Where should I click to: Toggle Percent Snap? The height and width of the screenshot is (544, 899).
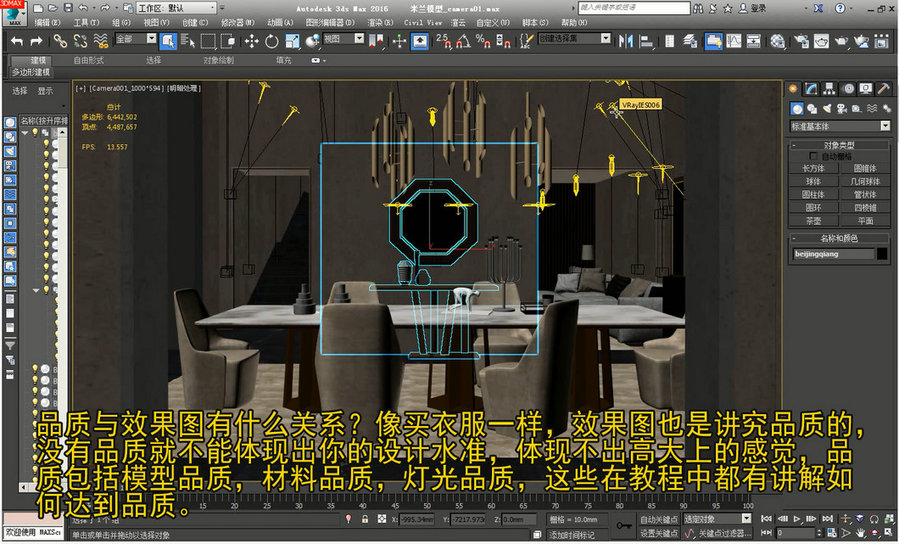coord(483,41)
